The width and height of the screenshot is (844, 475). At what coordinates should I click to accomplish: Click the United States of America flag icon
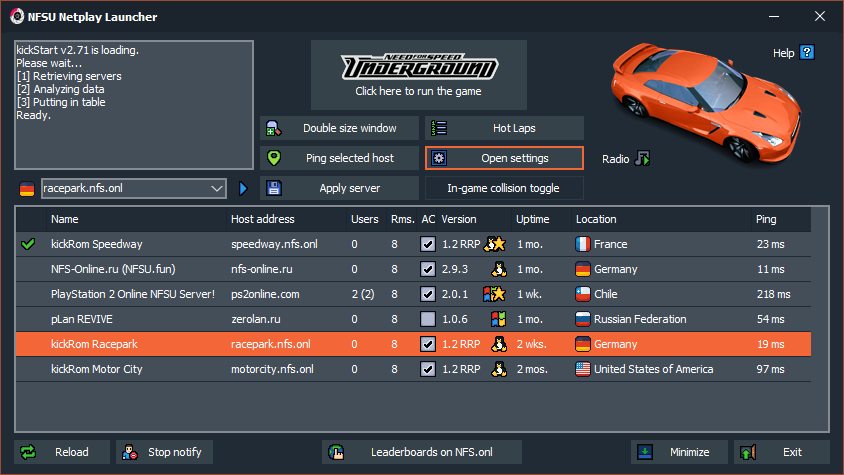[x=583, y=369]
